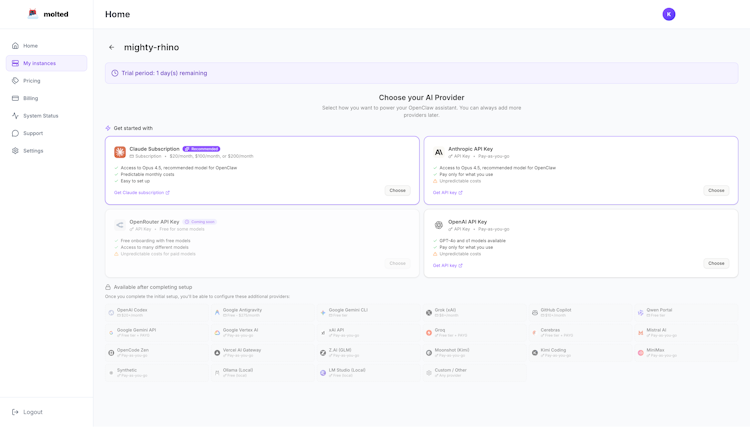
Task: Open Support from sidebar
Action: (46, 133)
